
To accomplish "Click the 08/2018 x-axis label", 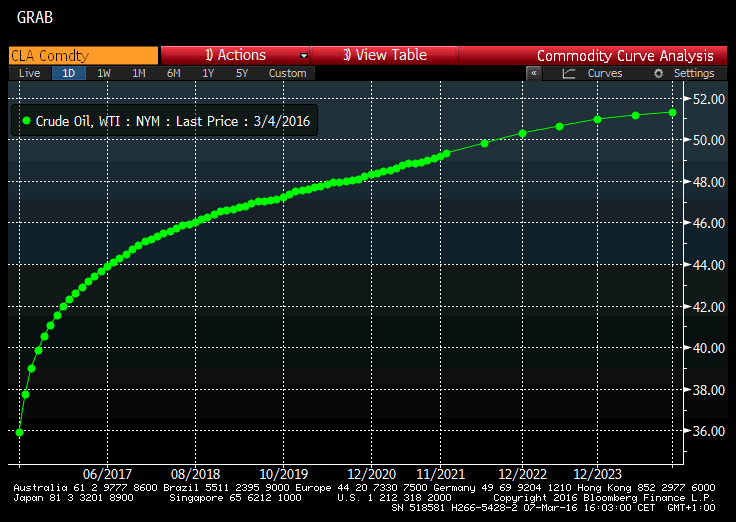I will pyautogui.click(x=195, y=474).
